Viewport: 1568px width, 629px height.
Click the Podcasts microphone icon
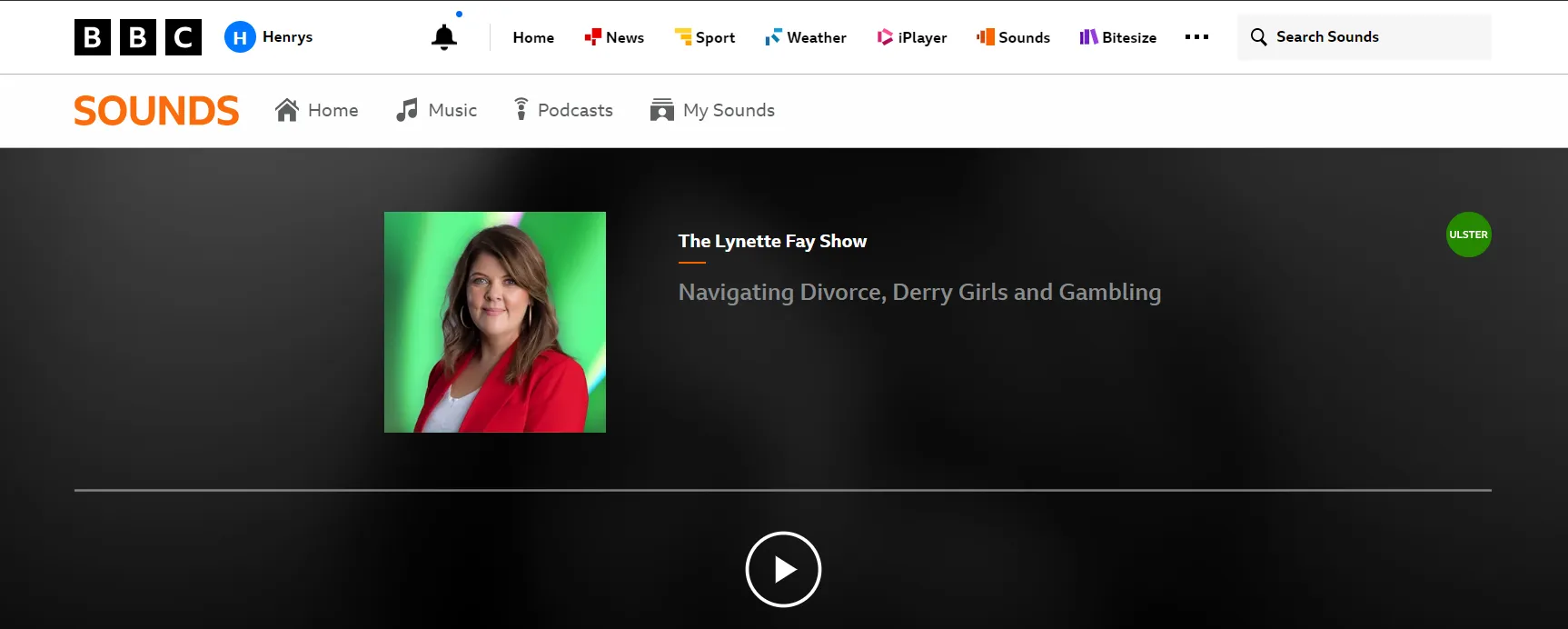[x=521, y=110]
